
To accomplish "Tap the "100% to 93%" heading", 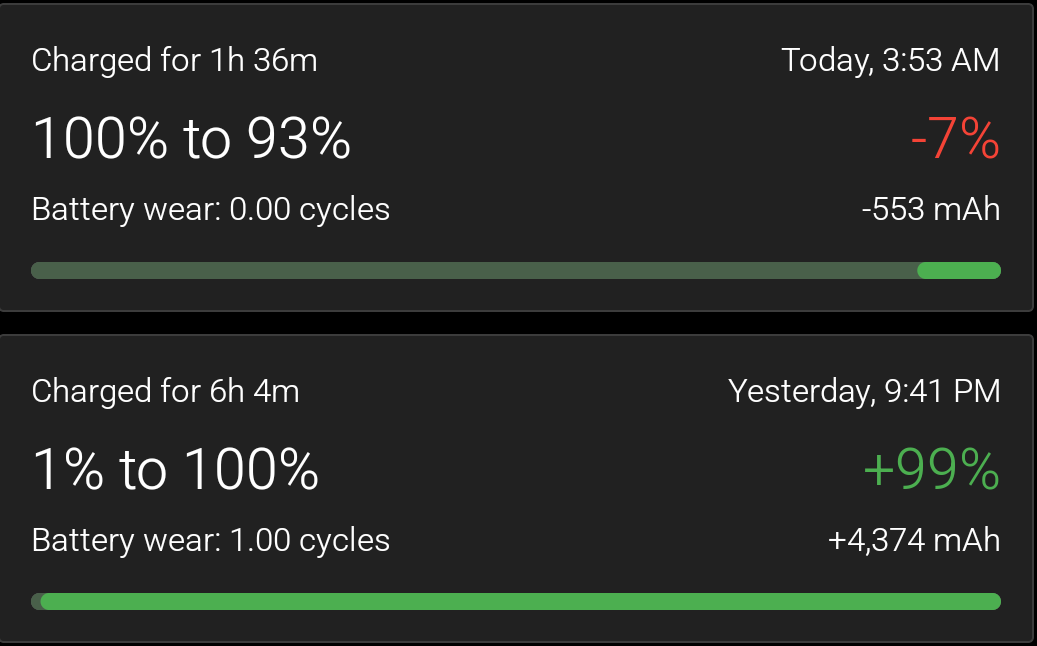I will 191,138.
